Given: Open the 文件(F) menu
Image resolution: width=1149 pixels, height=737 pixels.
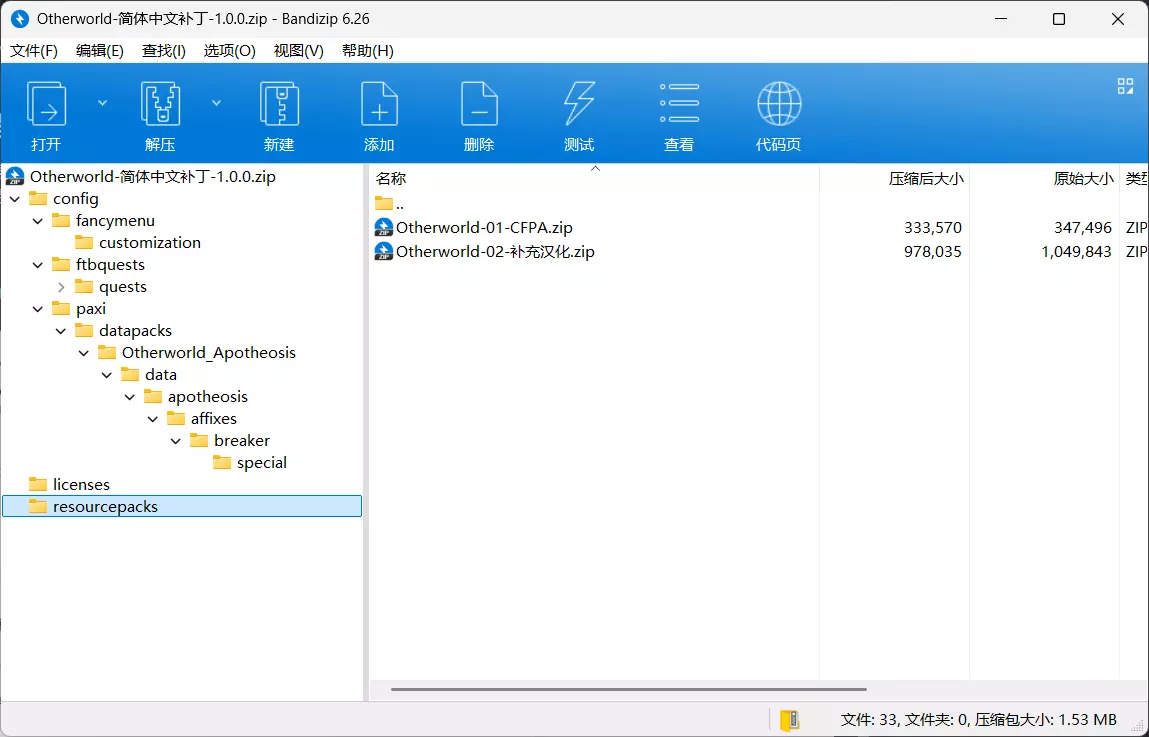Looking at the screenshot, I should coord(34,51).
